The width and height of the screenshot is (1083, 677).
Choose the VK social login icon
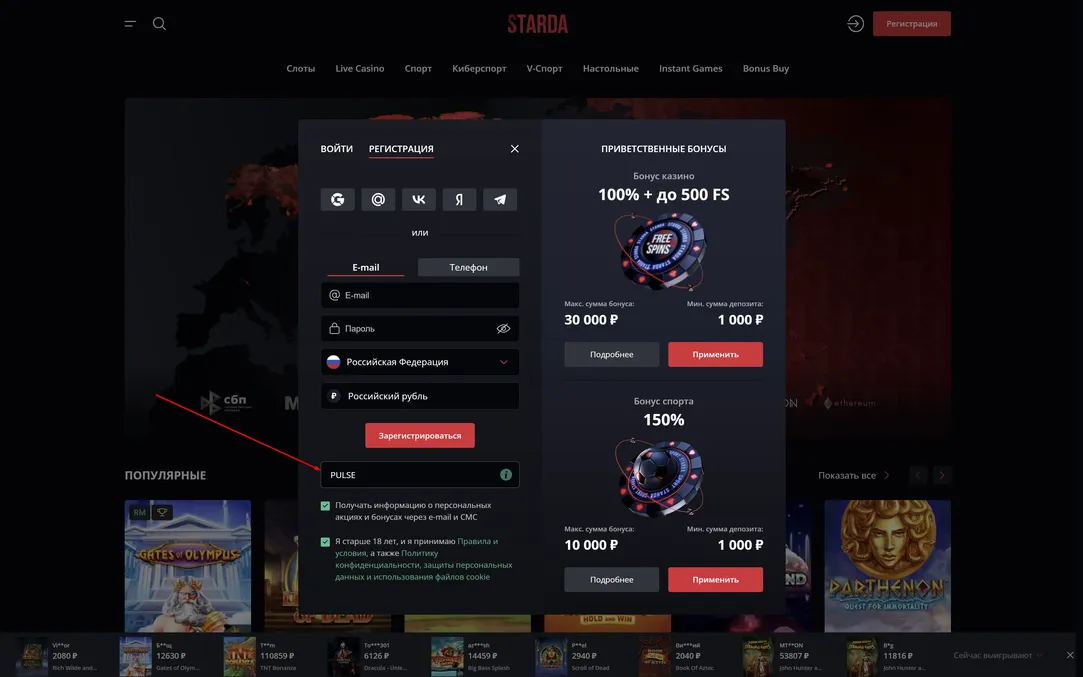click(419, 200)
